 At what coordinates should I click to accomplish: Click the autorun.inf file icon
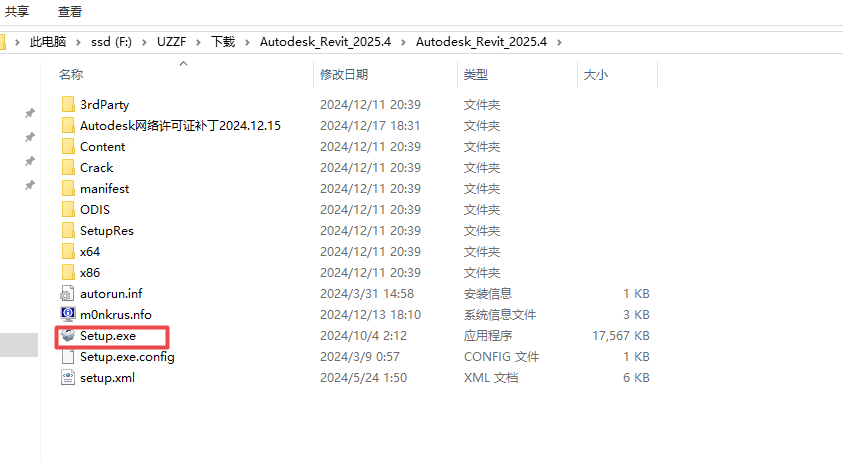68,294
